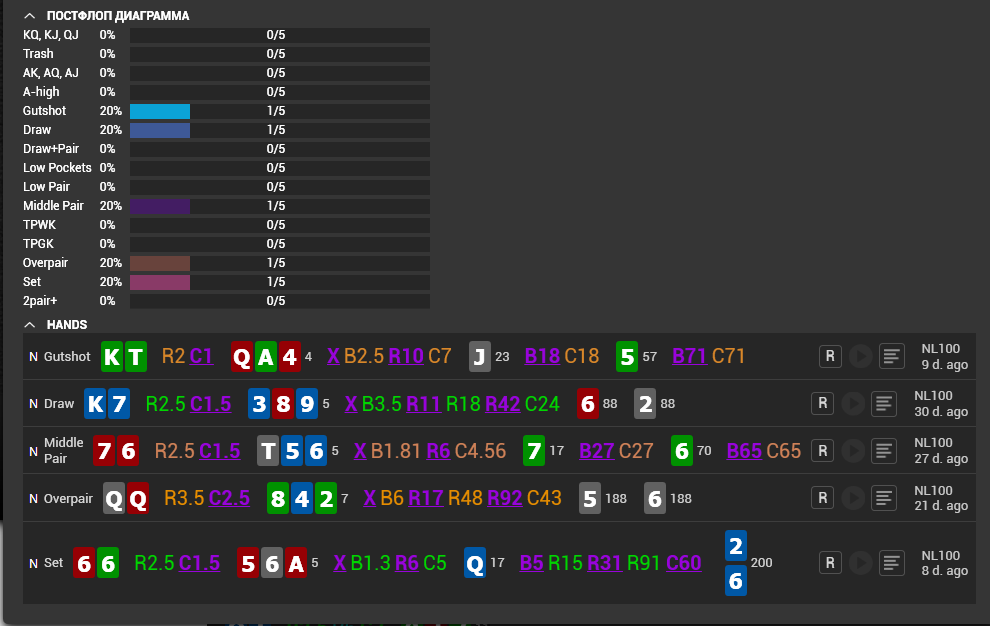Viewport: 990px width, 626px height.
Task: Select the 2pair+ row label
Action: point(40,301)
